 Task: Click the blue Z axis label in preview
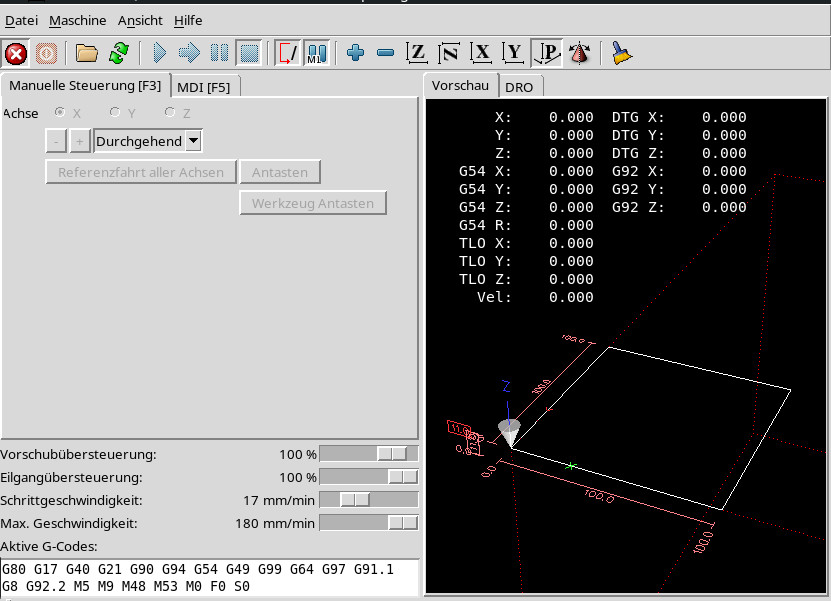click(x=506, y=386)
